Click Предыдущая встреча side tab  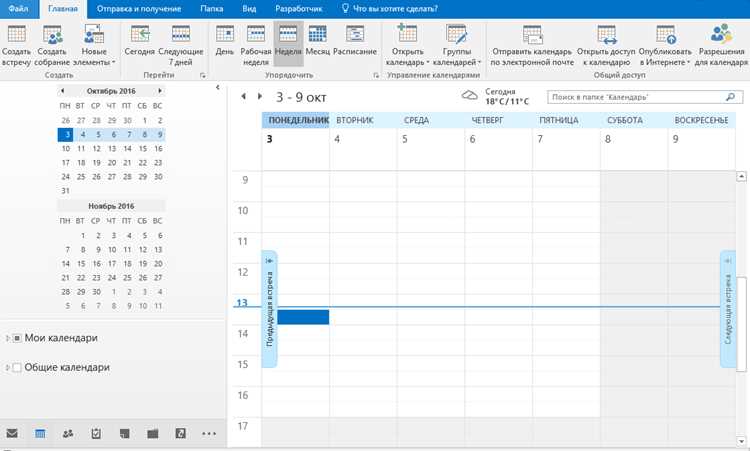[x=269, y=309]
